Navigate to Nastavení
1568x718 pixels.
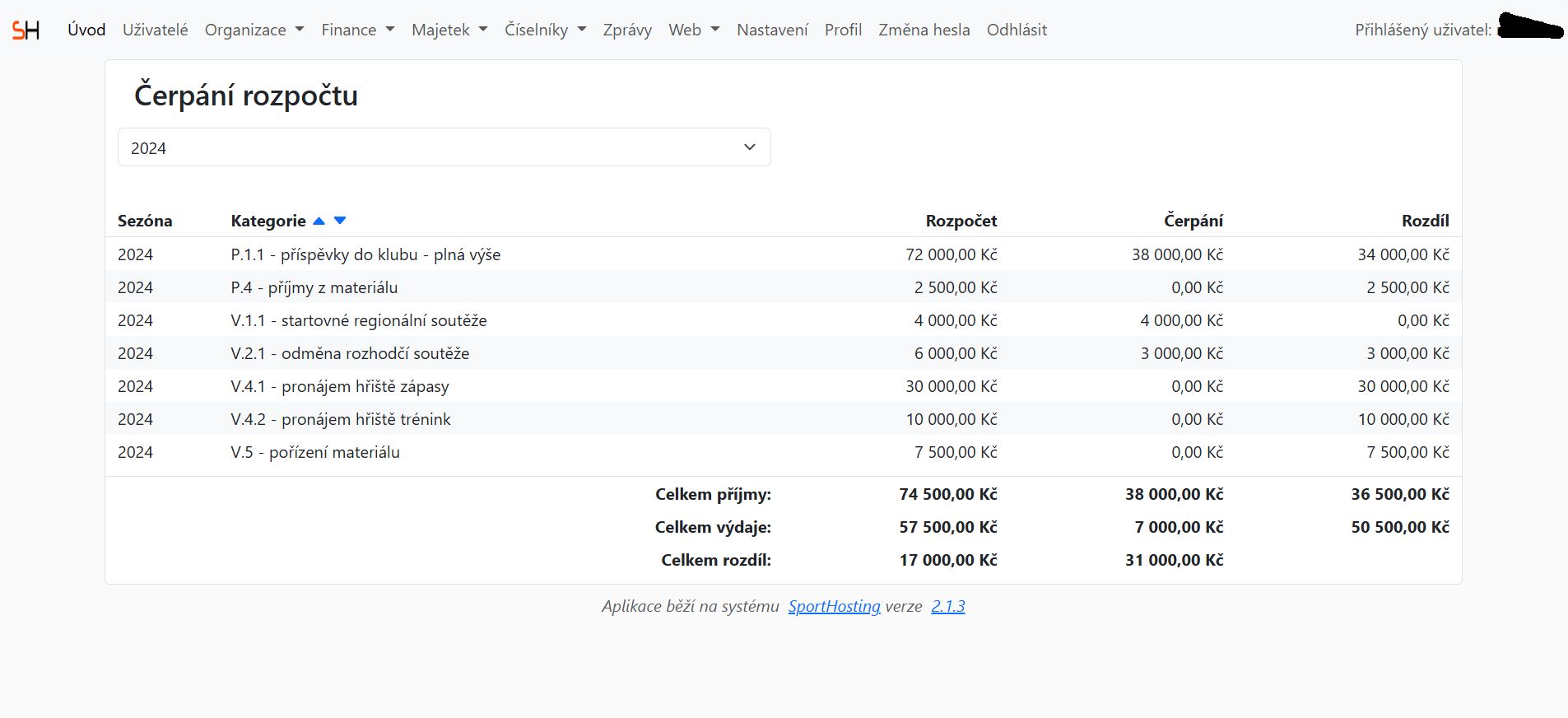tap(772, 30)
